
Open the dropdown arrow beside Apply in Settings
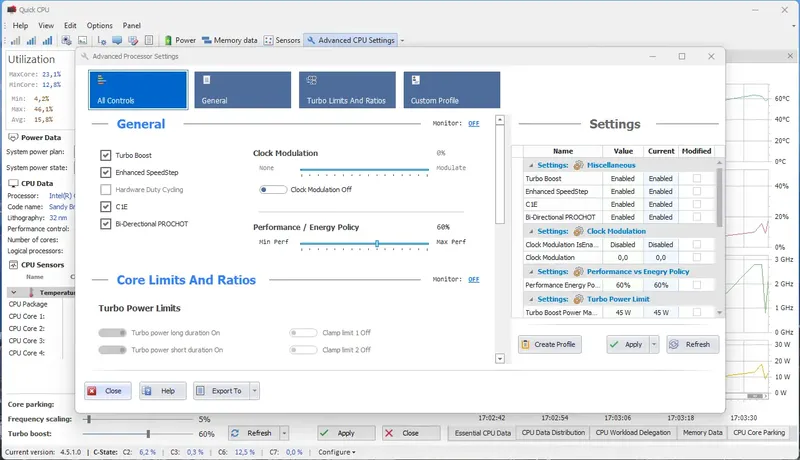tap(654, 344)
